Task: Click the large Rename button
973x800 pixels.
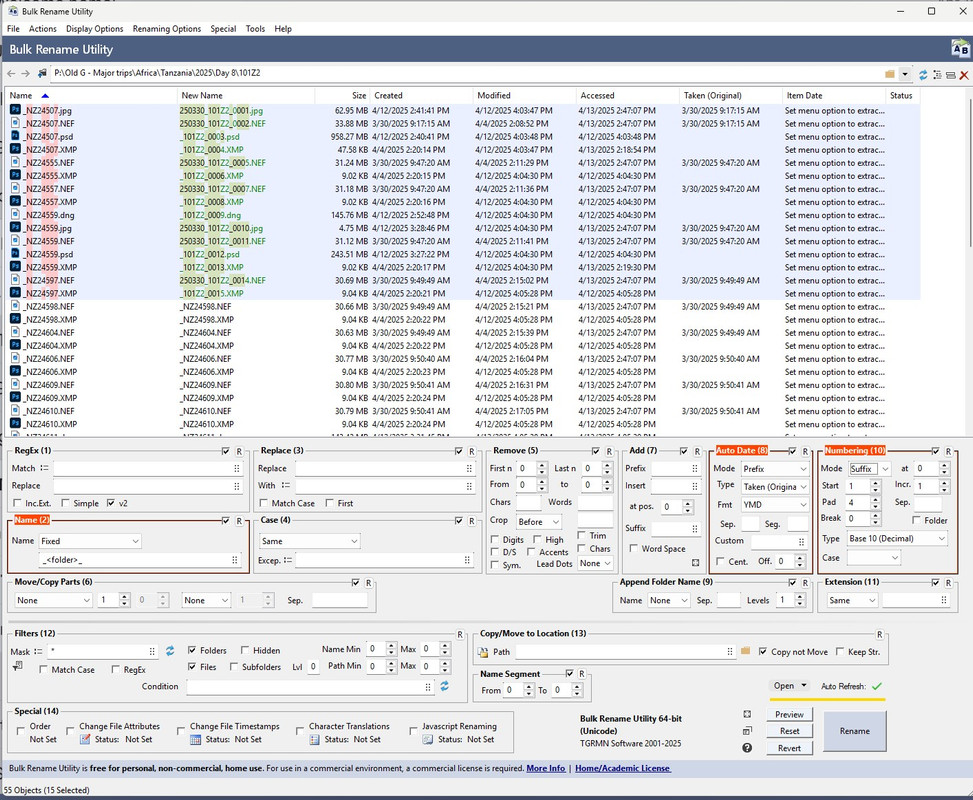Action: click(854, 731)
